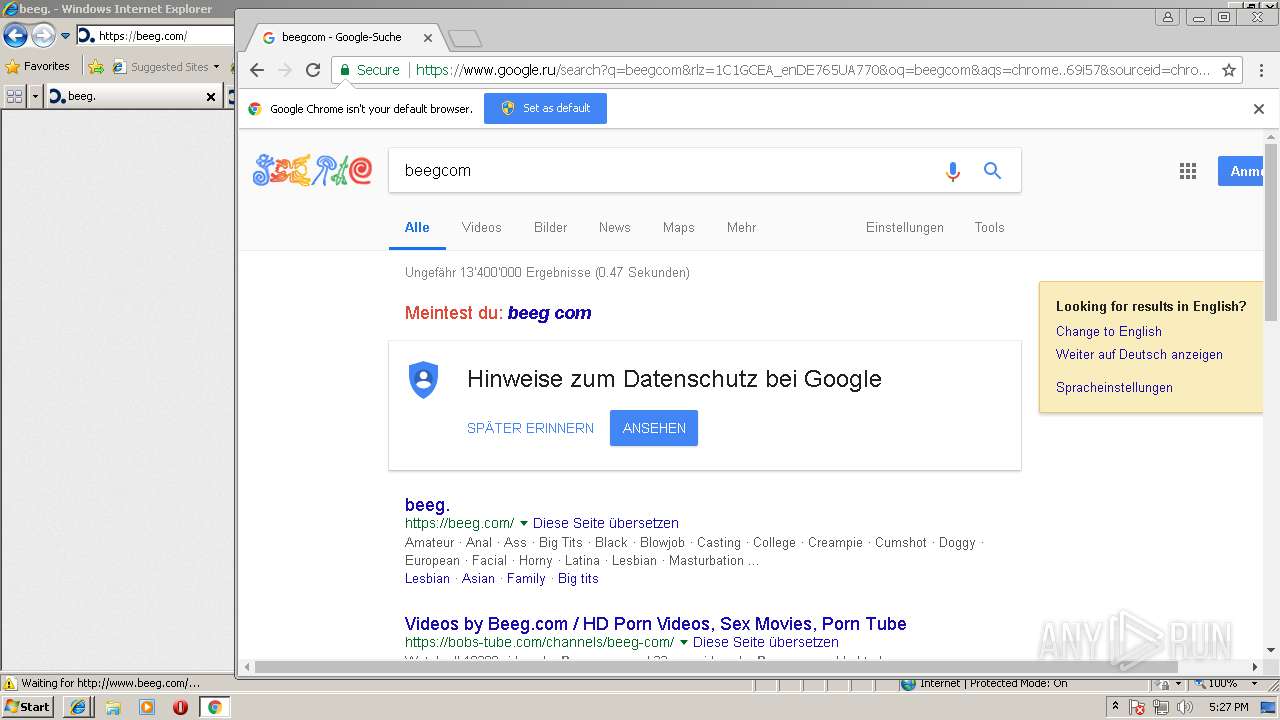Click the blue privacy shield icon
The height and width of the screenshot is (720, 1280).
[424, 380]
